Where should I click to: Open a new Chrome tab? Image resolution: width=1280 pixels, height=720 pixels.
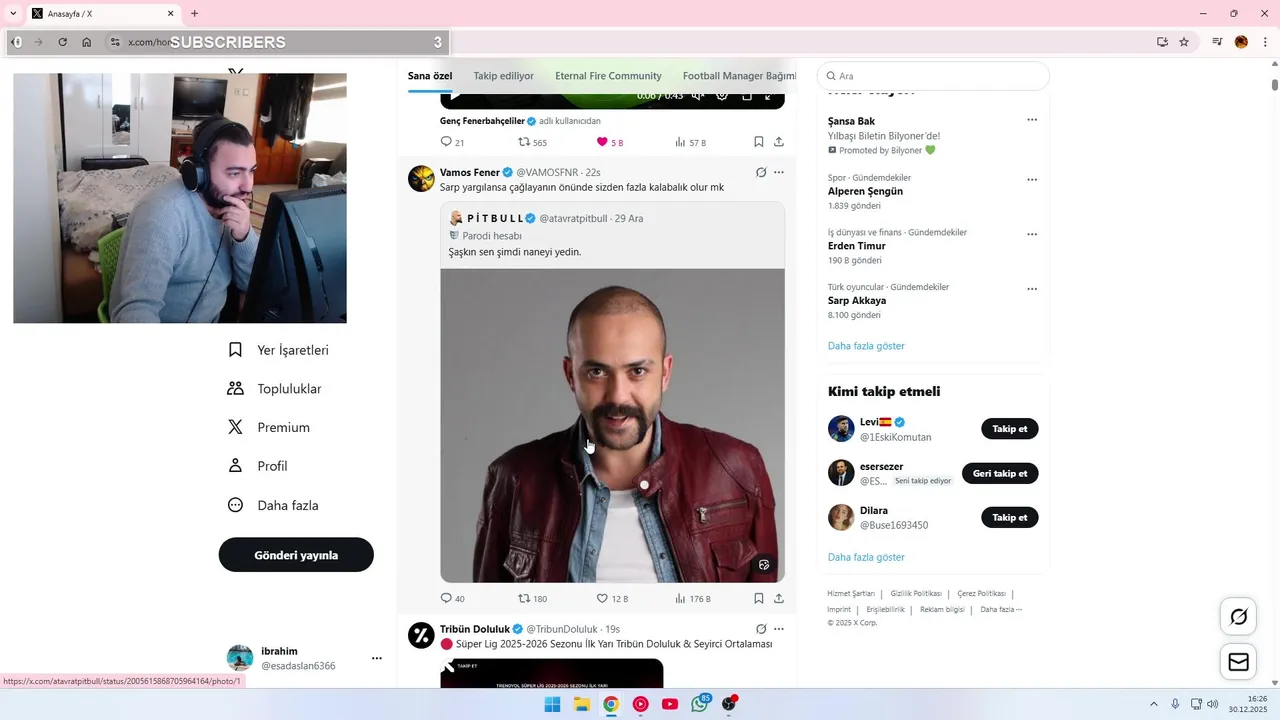tap(194, 14)
